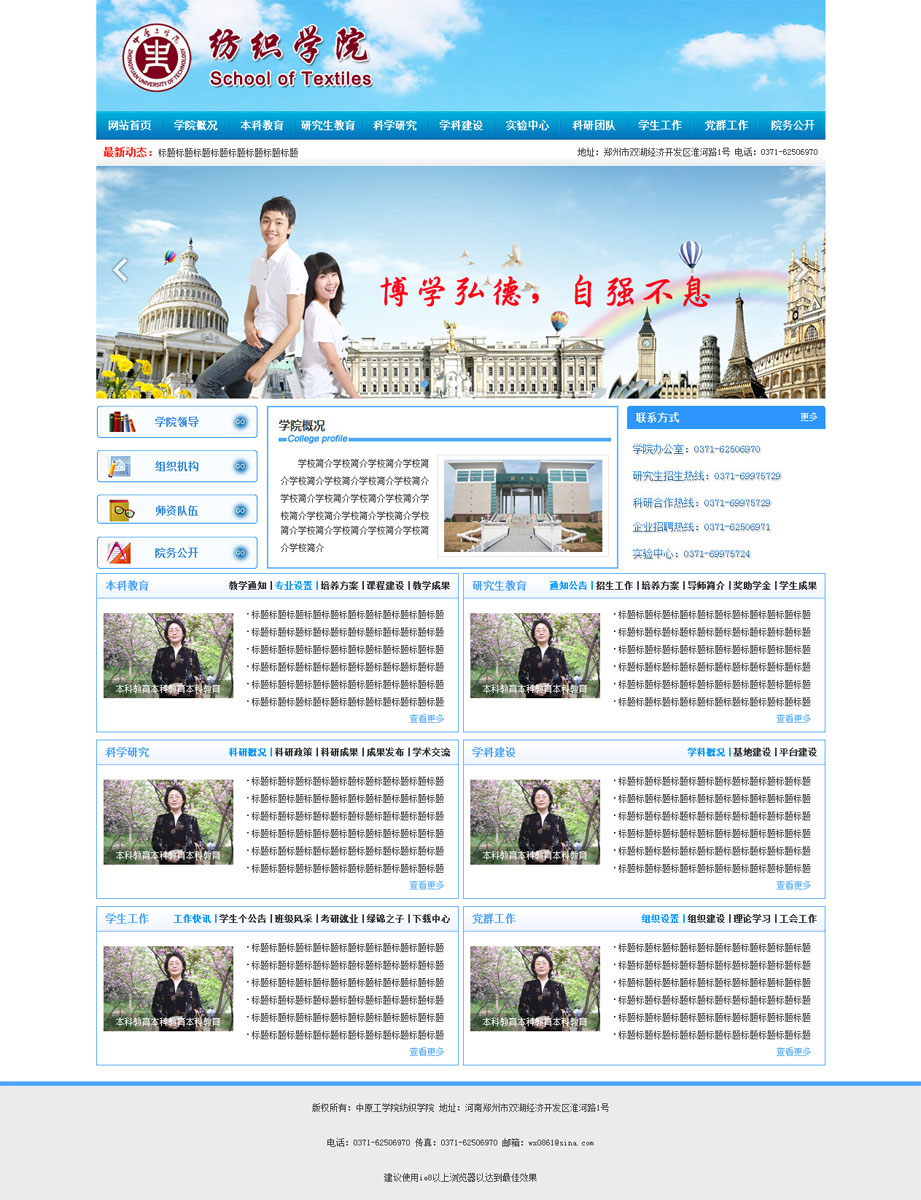
Task: Click the books icon beside 学院领导
Action: (x=122, y=422)
